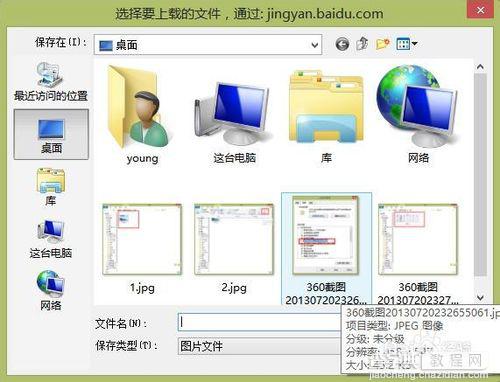500x382 pixels.
Task: Click the 文件名 input field
Action: [260, 322]
